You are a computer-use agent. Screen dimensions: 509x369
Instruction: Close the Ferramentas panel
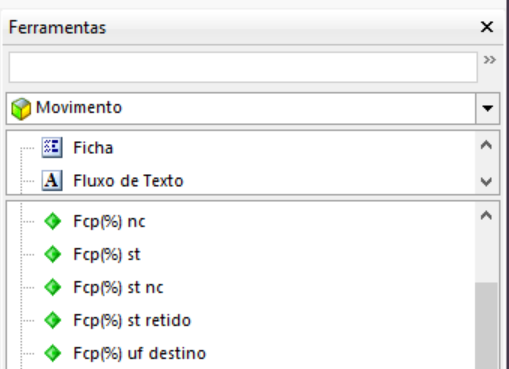[487, 27]
